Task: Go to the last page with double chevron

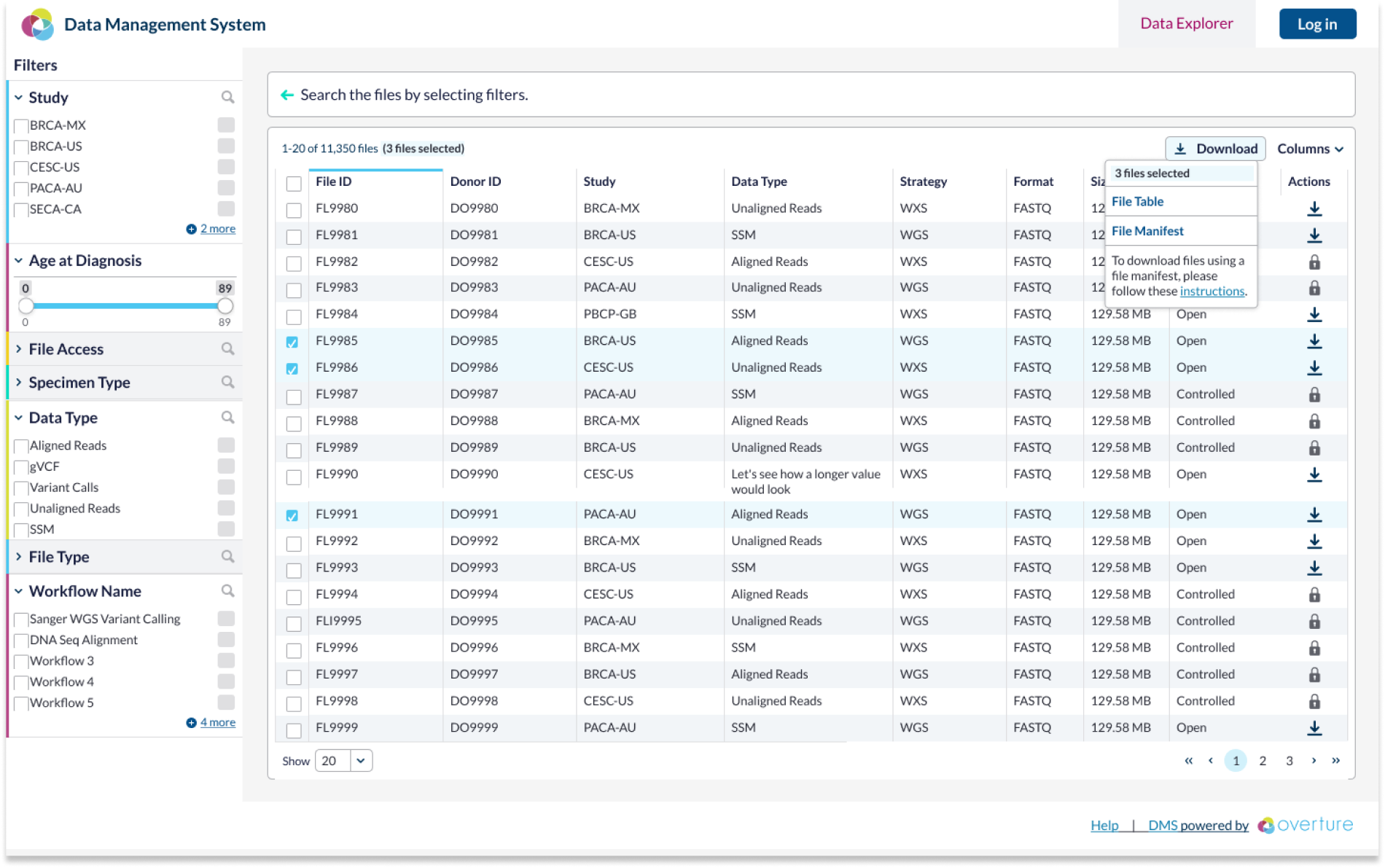Action: [x=1335, y=760]
